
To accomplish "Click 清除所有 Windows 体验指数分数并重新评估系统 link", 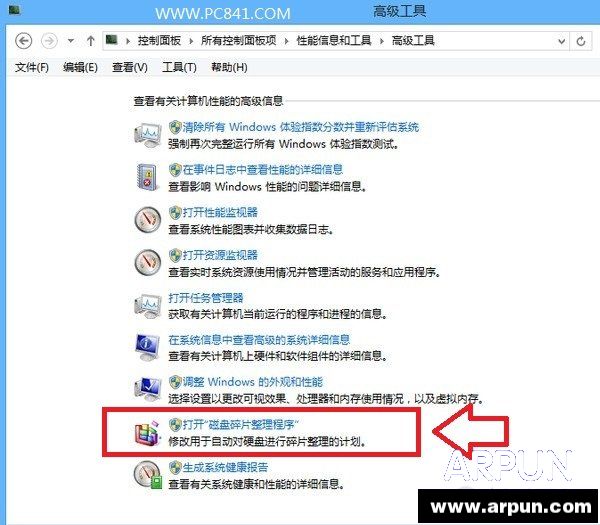I will 301,127.
